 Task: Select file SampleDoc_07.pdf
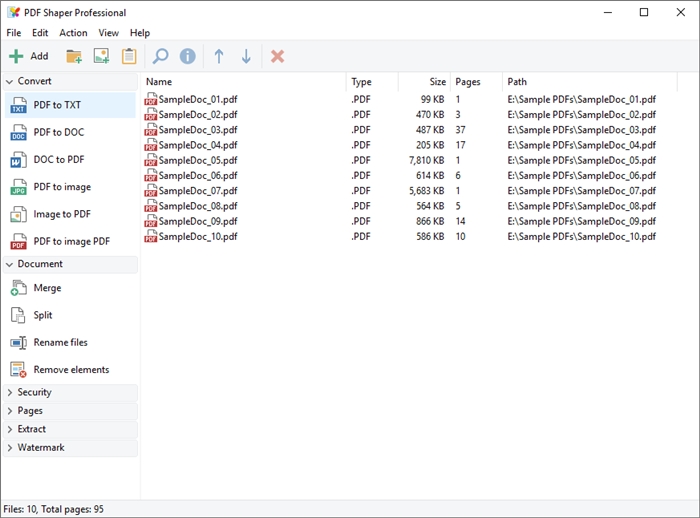[198, 191]
